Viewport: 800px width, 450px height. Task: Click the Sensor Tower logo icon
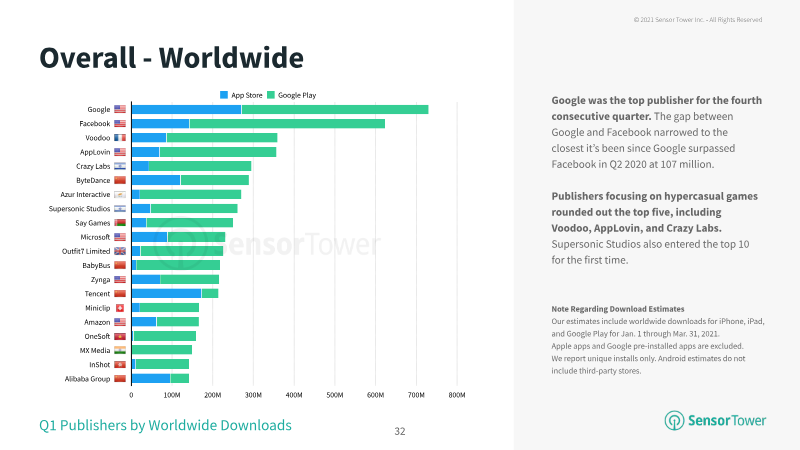click(674, 420)
